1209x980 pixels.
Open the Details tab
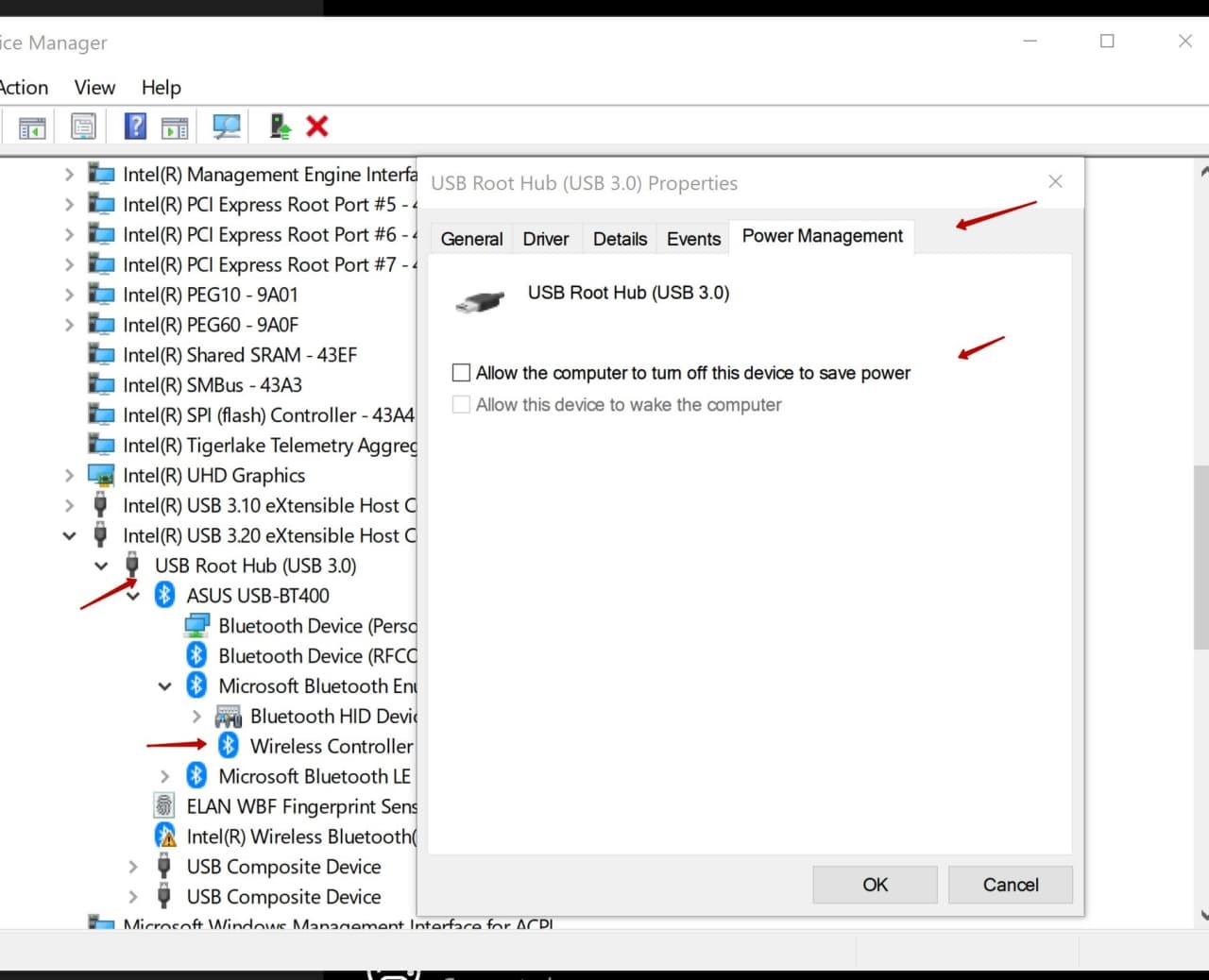click(x=620, y=239)
